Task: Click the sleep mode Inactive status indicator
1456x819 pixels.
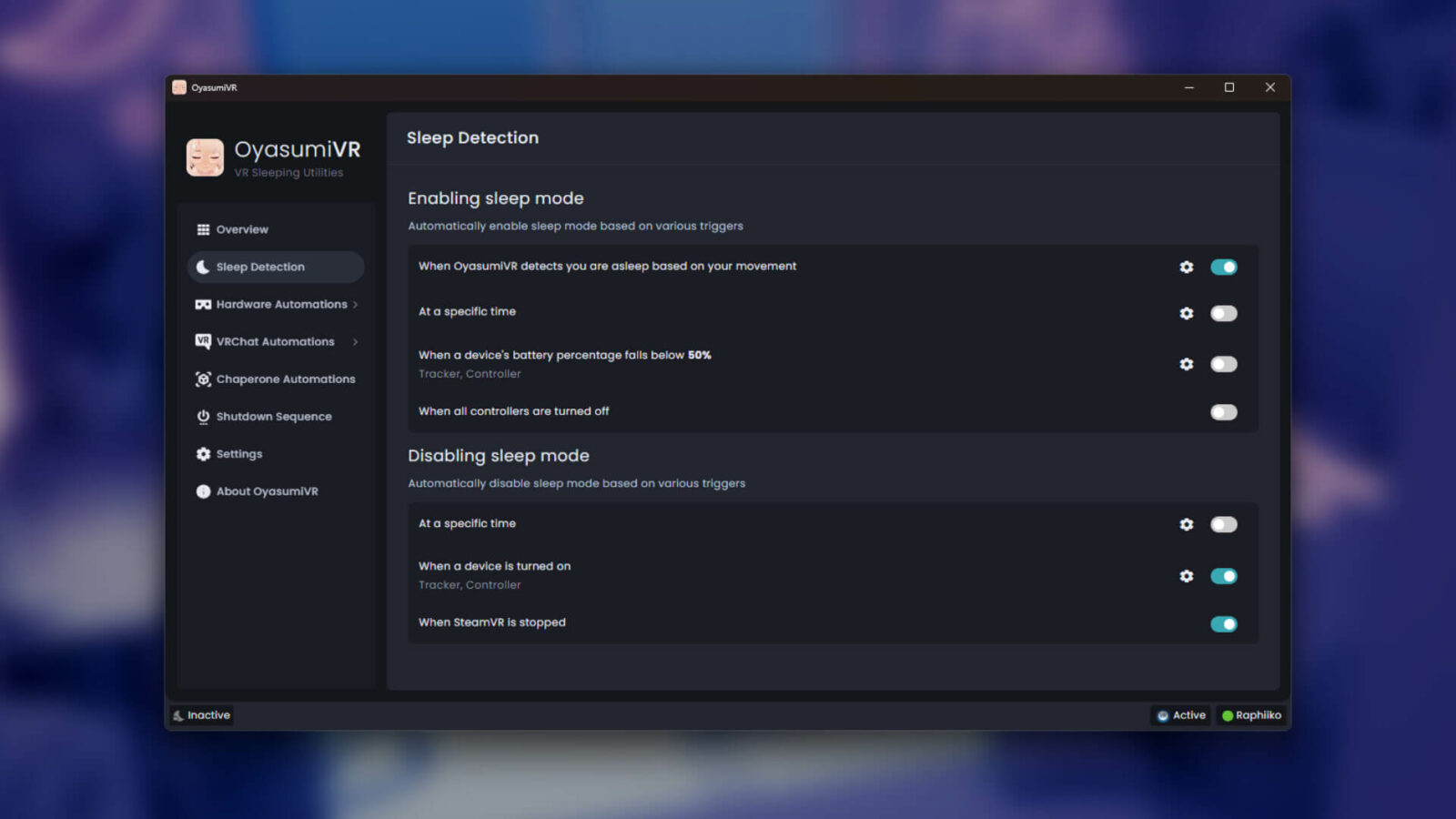Action: [202, 715]
